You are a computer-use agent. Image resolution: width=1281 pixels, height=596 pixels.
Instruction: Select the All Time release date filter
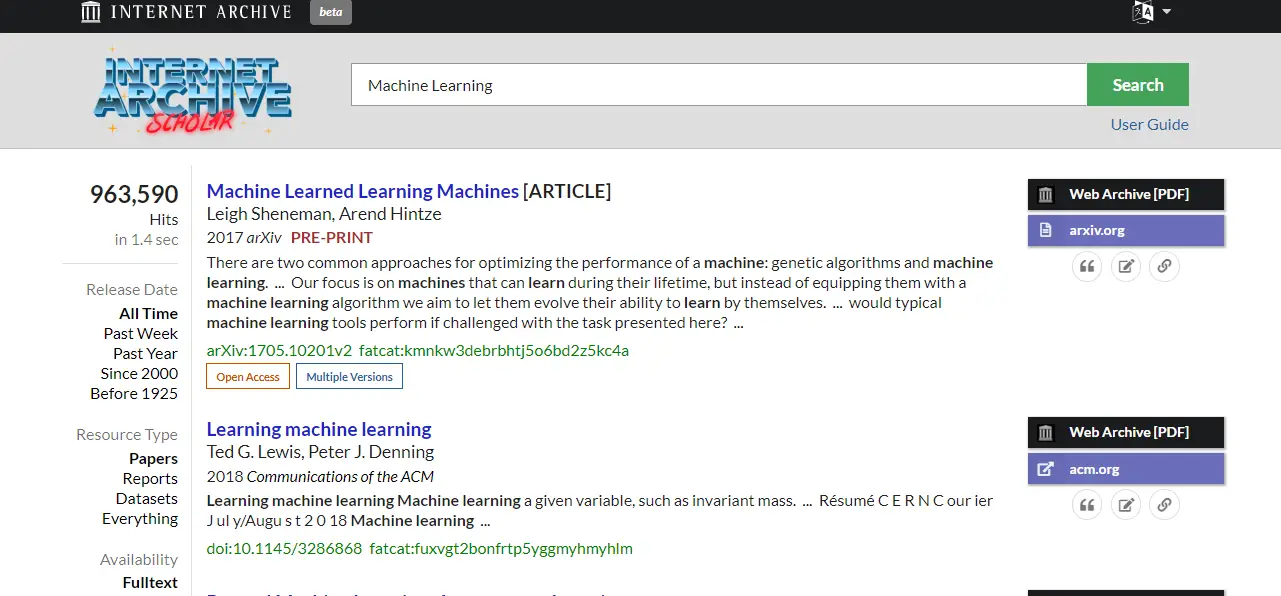148,313
